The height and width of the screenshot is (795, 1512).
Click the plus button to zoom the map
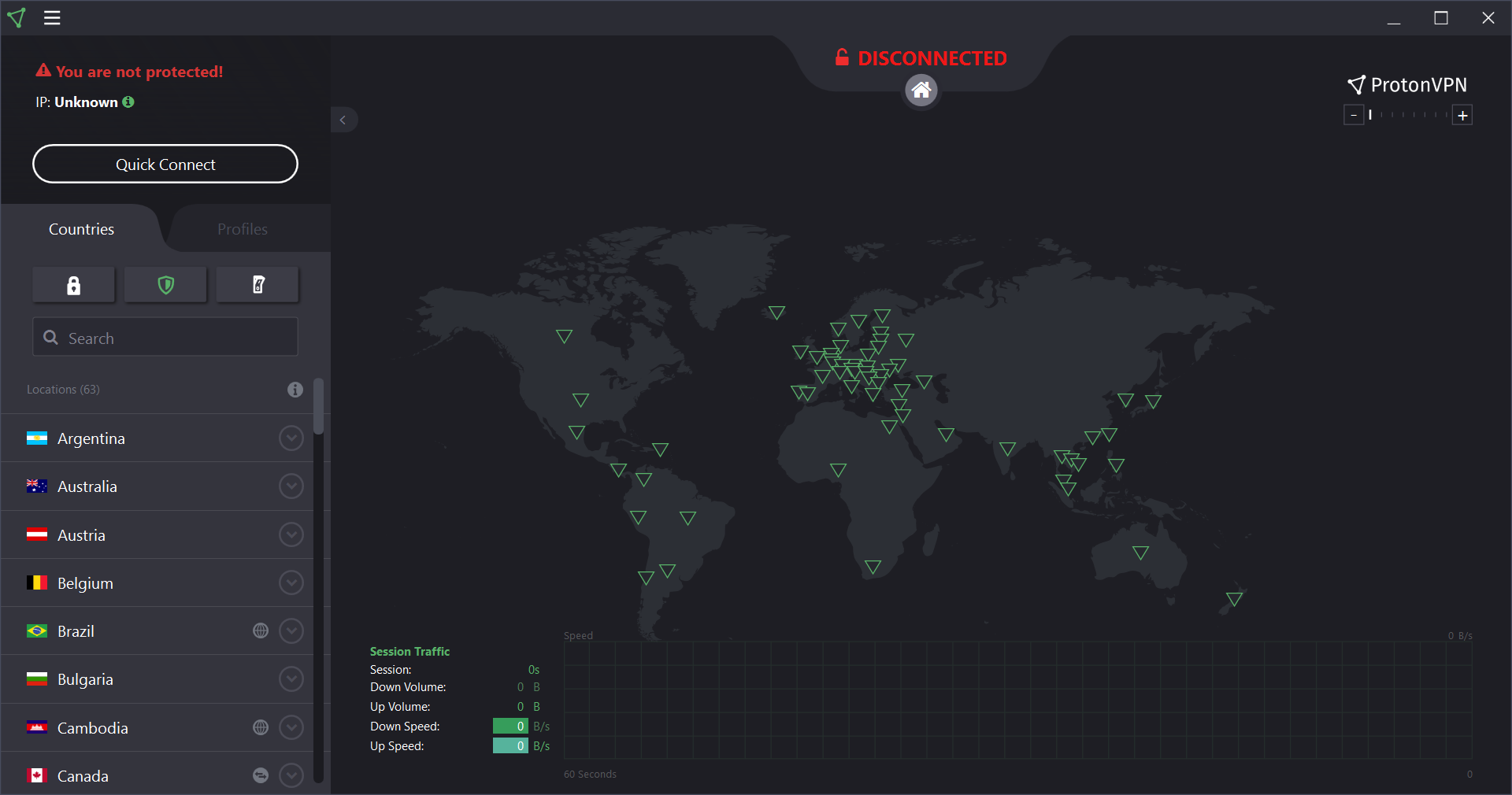[1462, 115]
